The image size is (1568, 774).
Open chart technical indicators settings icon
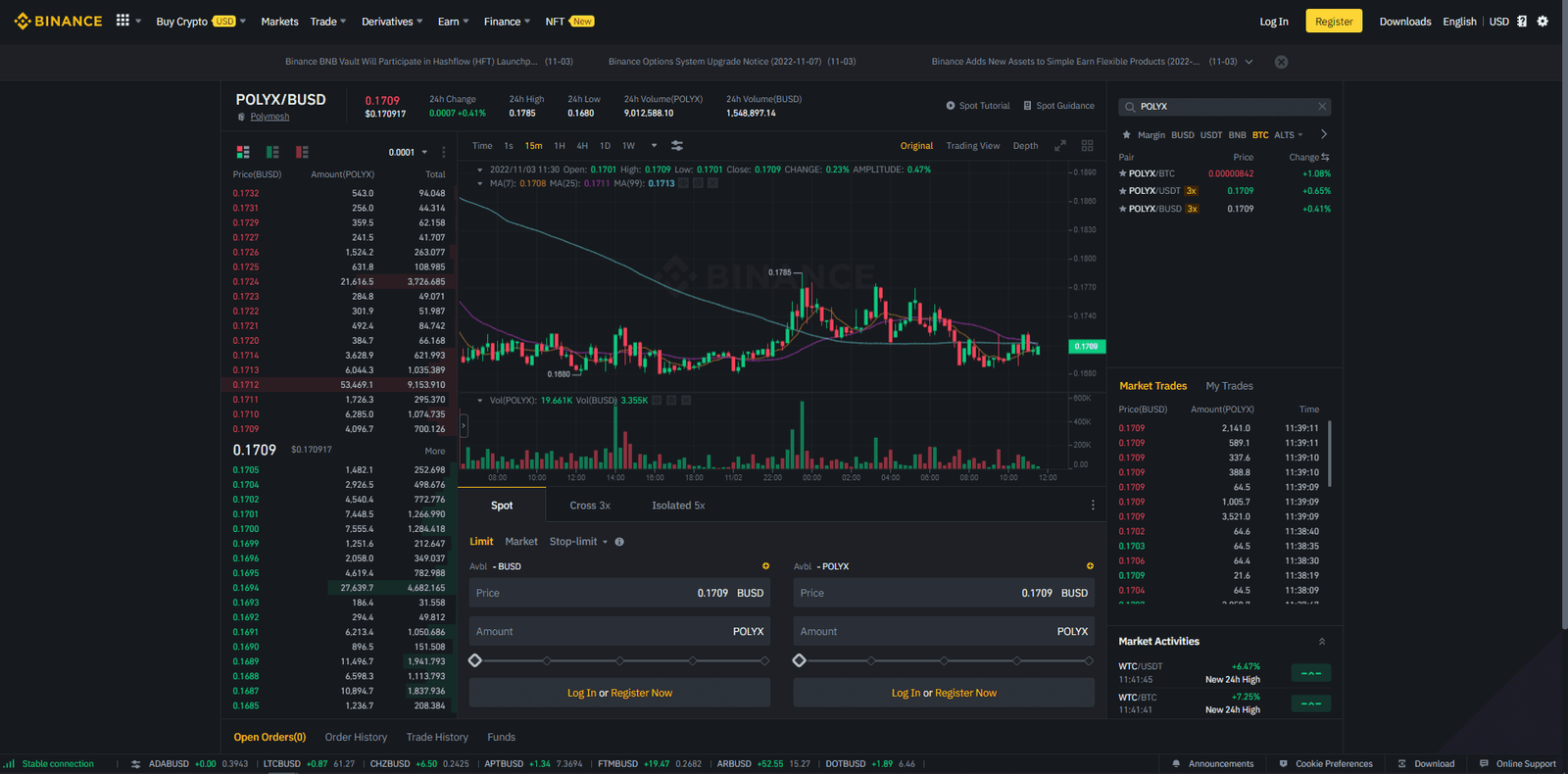pos(677,145)
